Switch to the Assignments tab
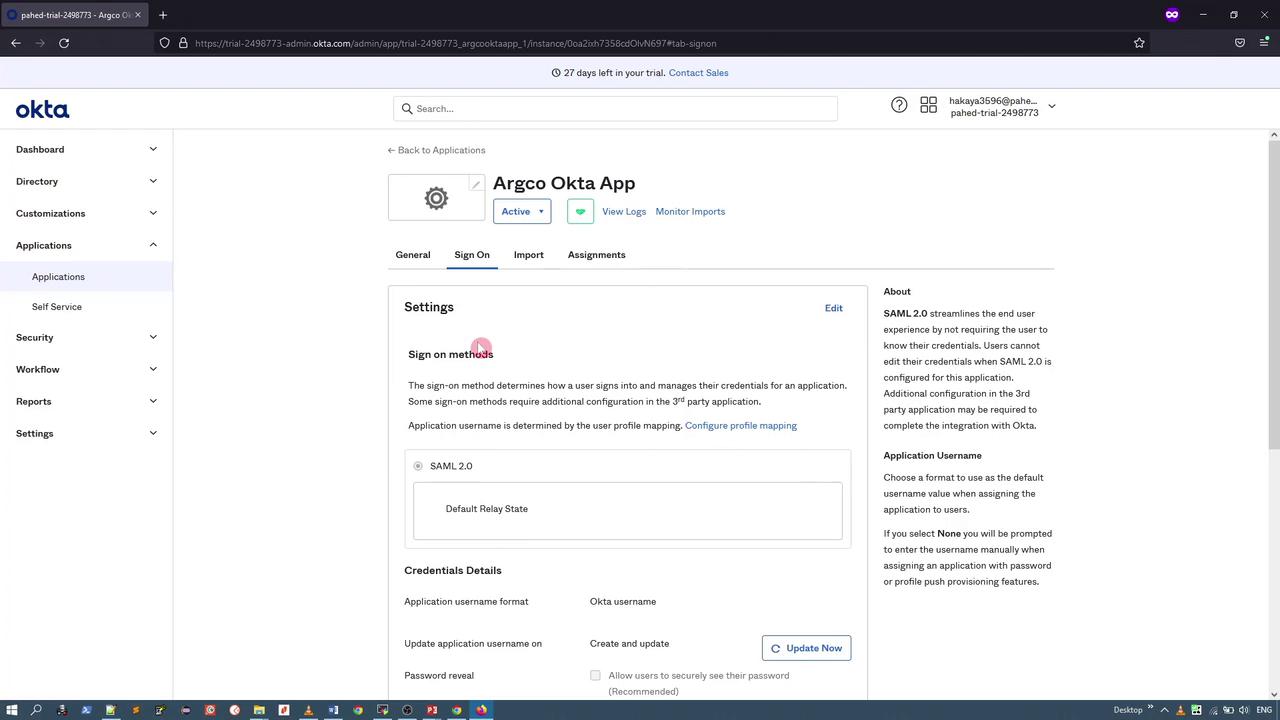This screenshot has height=720, width=1280. 596,255
